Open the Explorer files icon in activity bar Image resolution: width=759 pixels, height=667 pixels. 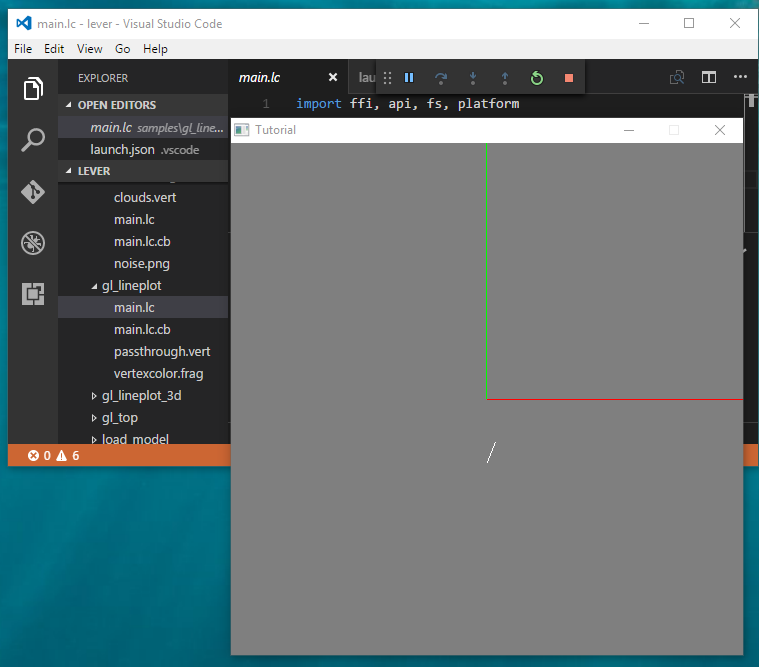[x=33, y=88]
